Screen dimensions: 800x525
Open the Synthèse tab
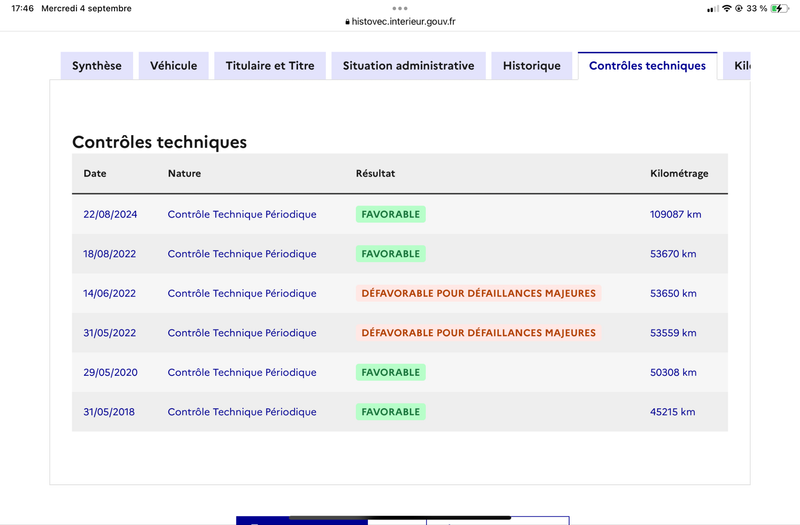[97, 66]
